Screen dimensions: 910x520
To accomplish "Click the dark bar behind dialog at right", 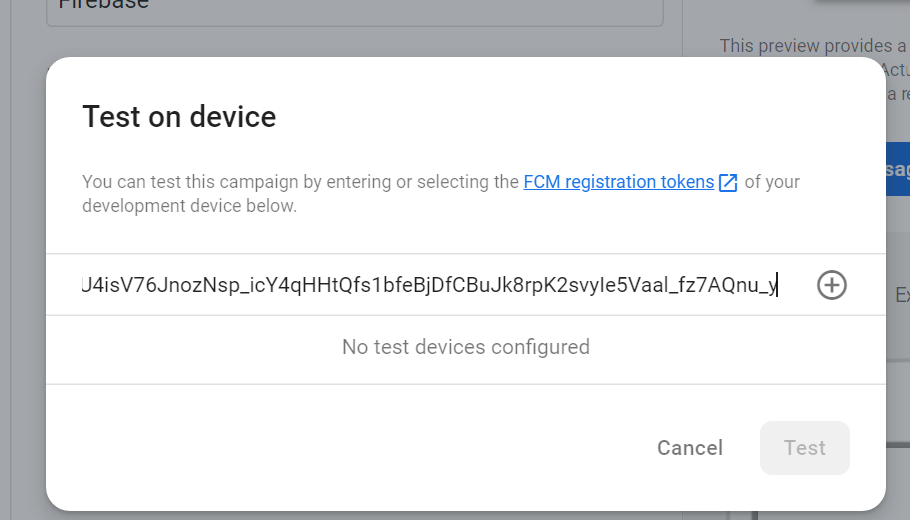I will point(898,445).
